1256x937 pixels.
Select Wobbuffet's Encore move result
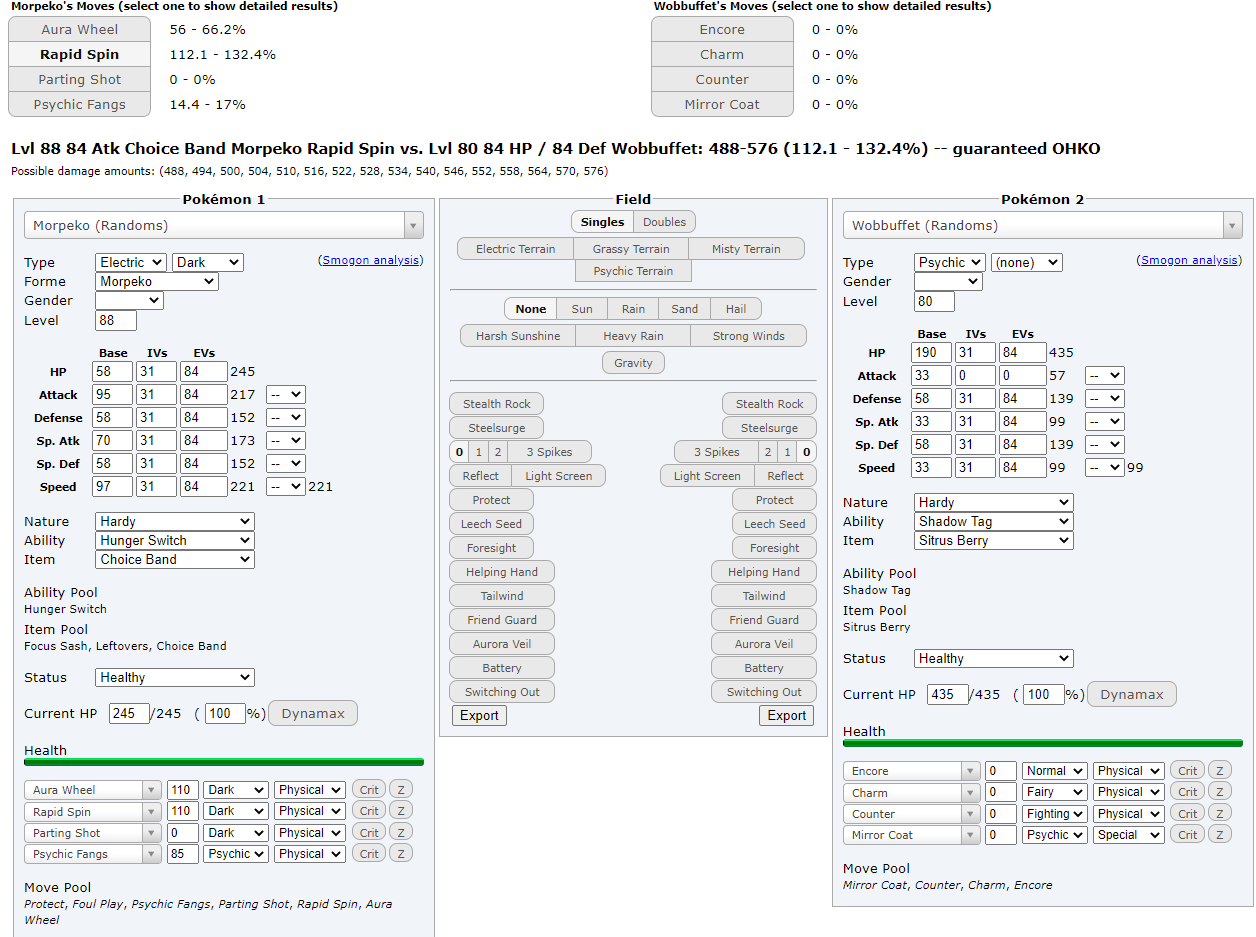tap(722, 29)
